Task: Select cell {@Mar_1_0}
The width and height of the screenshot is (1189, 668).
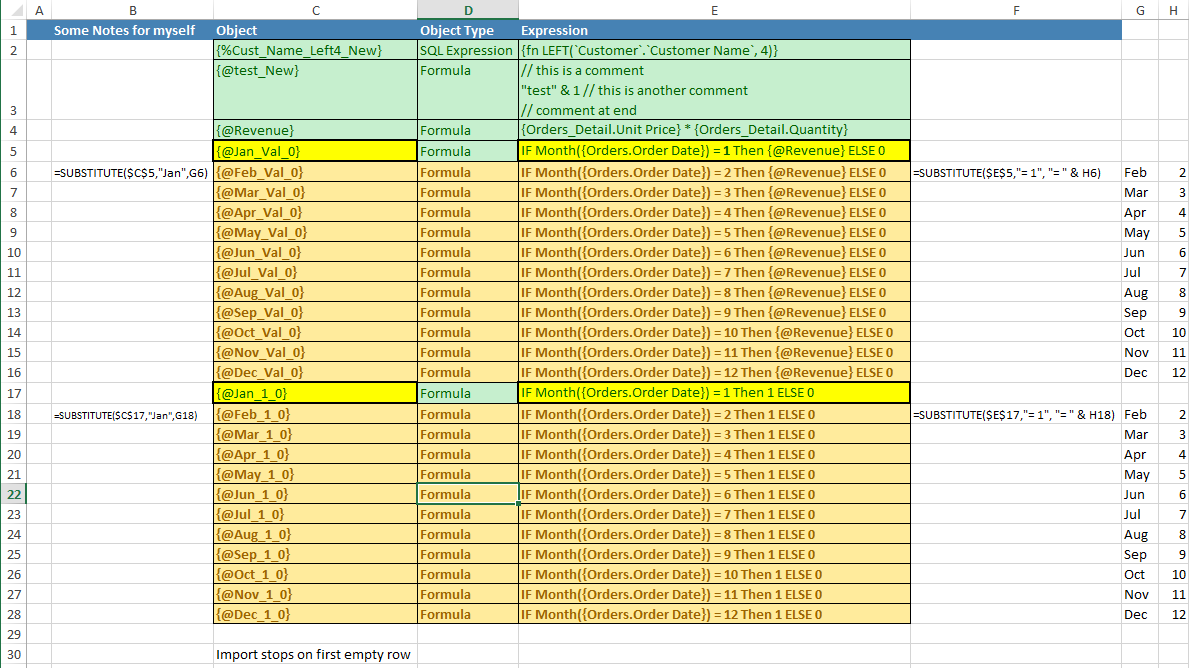Action: click(x=315, y=434)
